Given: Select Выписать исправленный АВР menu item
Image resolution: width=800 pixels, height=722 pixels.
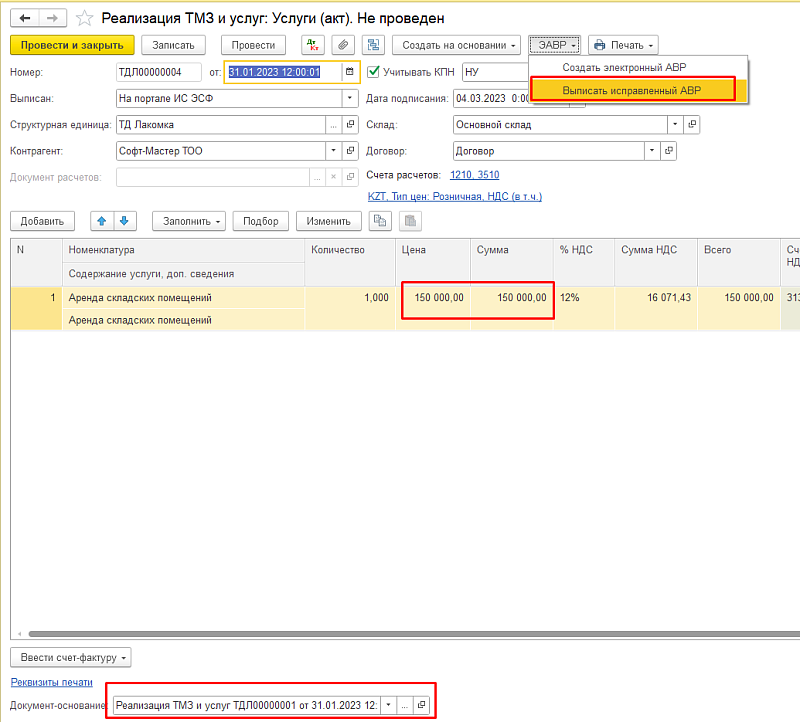Looking at the screenshot, I should pyautogui.click(x=631, y=90).
